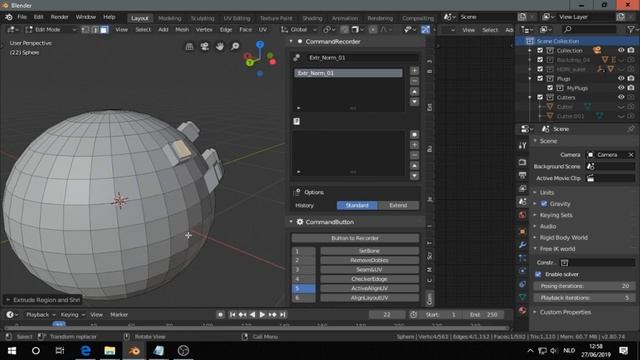The width and height of the screenshot is (640, 360).
Task: Expand the Custom Properties section
Action: (565, 312)
